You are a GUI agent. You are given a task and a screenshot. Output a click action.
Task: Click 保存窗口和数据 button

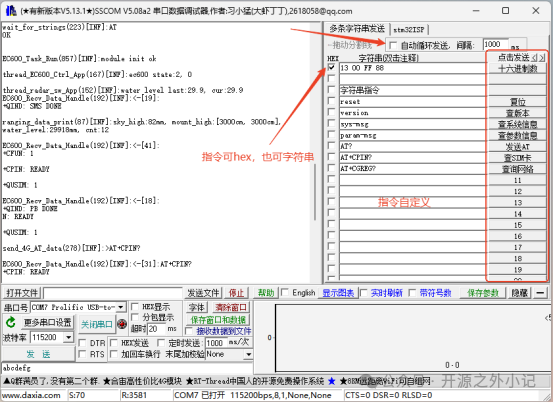click(x=218, y=320)
